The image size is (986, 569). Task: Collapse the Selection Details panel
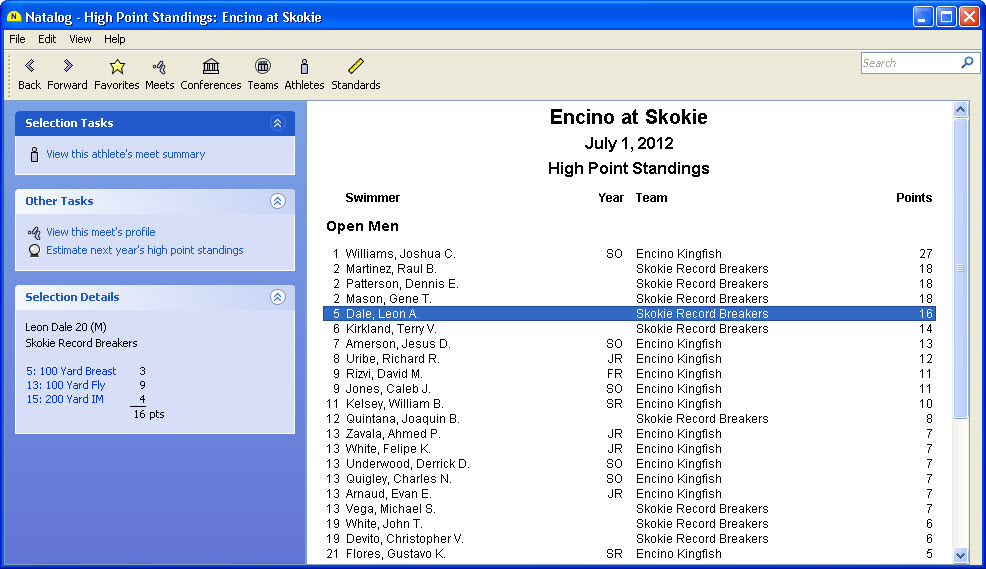click(x=278, y=297)
